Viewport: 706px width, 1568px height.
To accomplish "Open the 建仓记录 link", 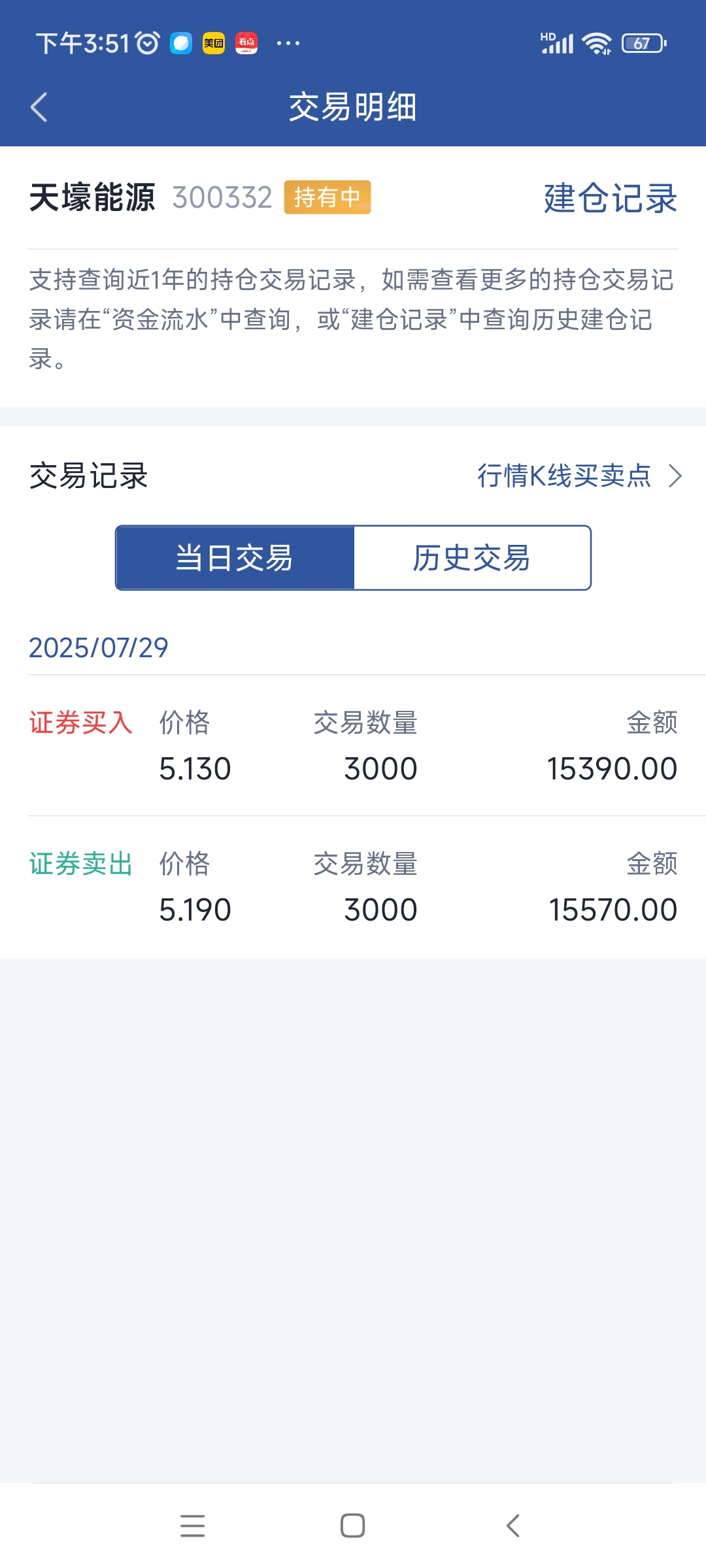I will coord(611,198).
